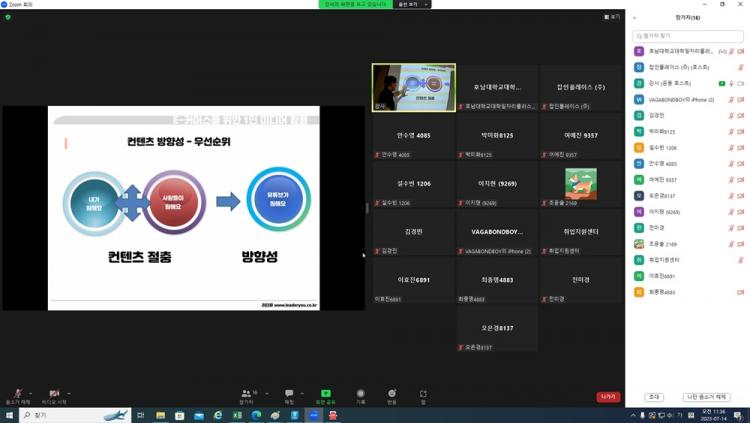
Task: Open the apps (앱) icon
Action: (423, 394)
